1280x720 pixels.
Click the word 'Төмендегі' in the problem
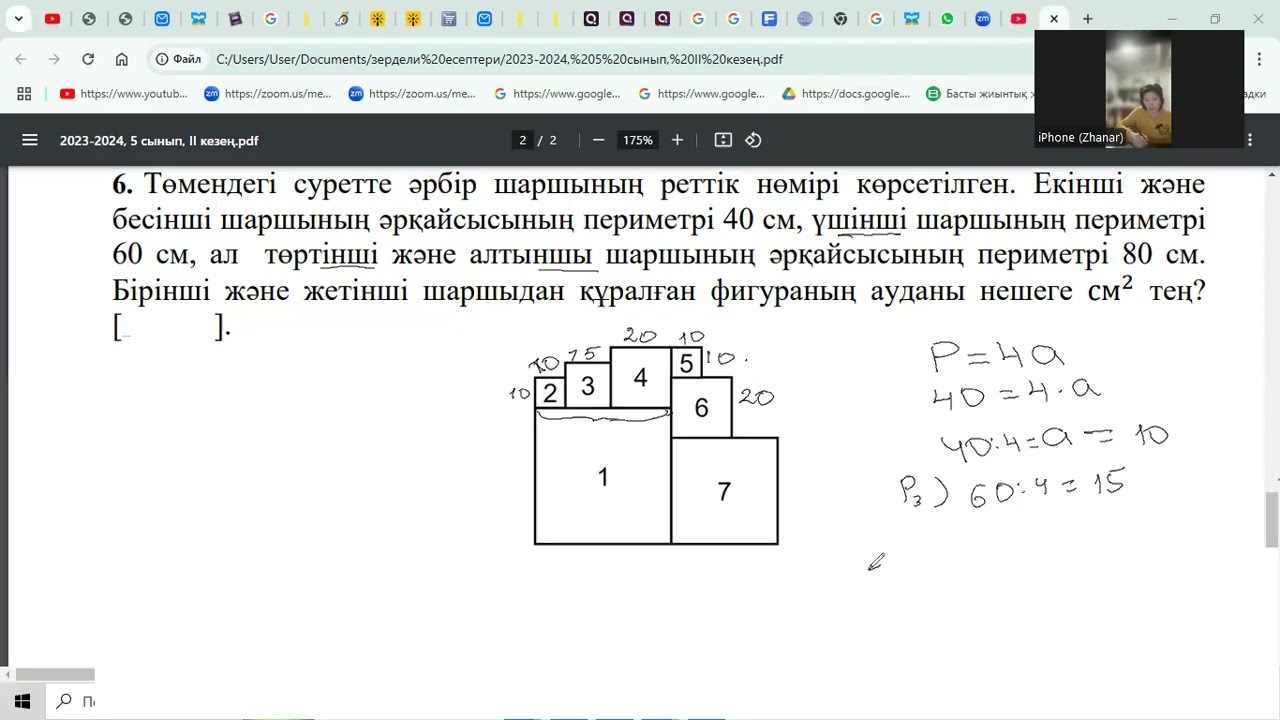(212, 185)
